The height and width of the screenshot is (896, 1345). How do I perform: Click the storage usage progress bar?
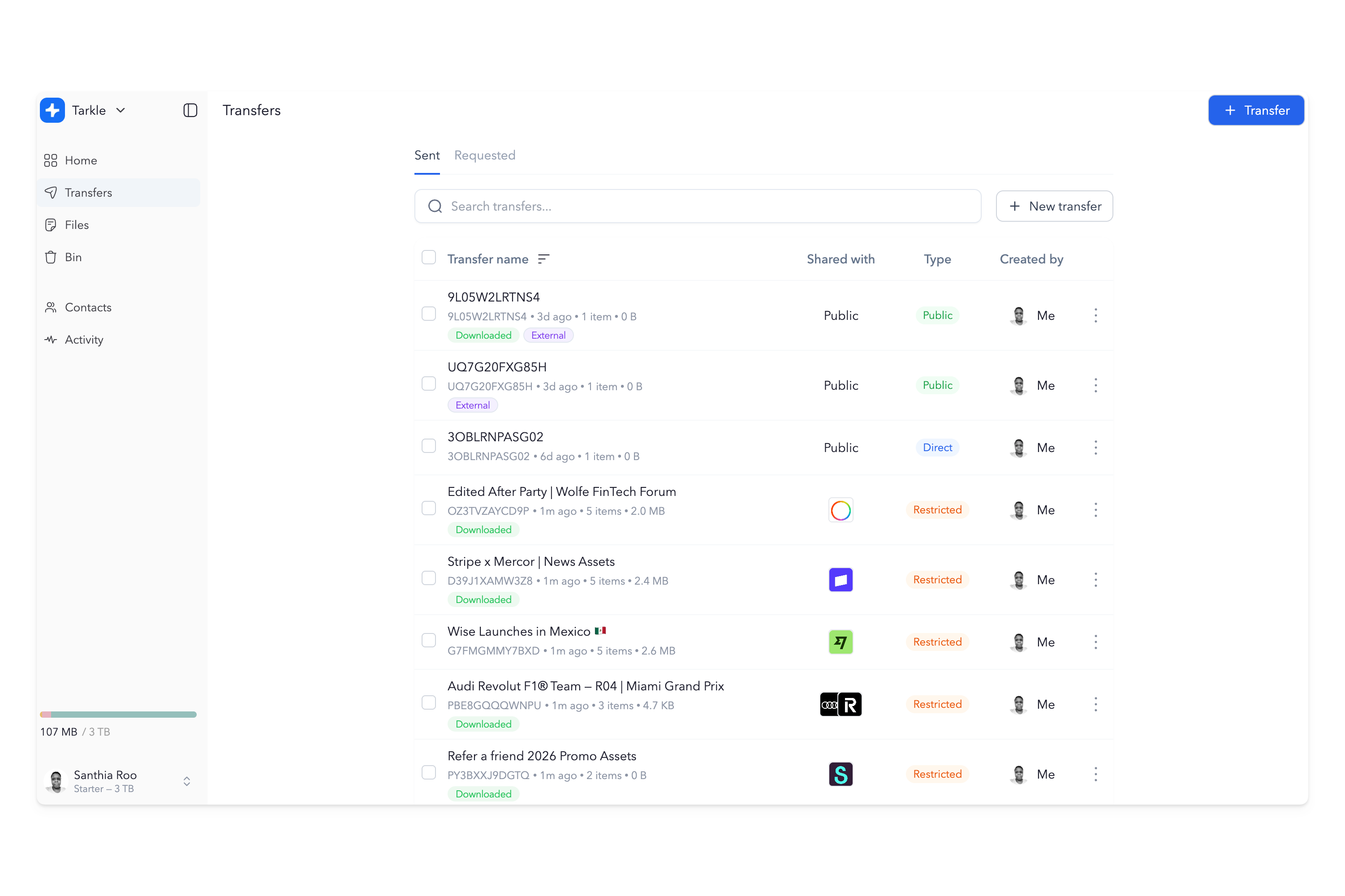118,714
